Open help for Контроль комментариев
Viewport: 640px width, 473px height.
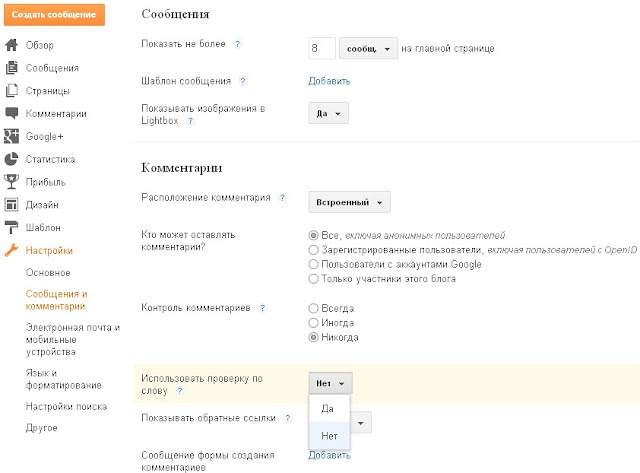tap(262, 308)
